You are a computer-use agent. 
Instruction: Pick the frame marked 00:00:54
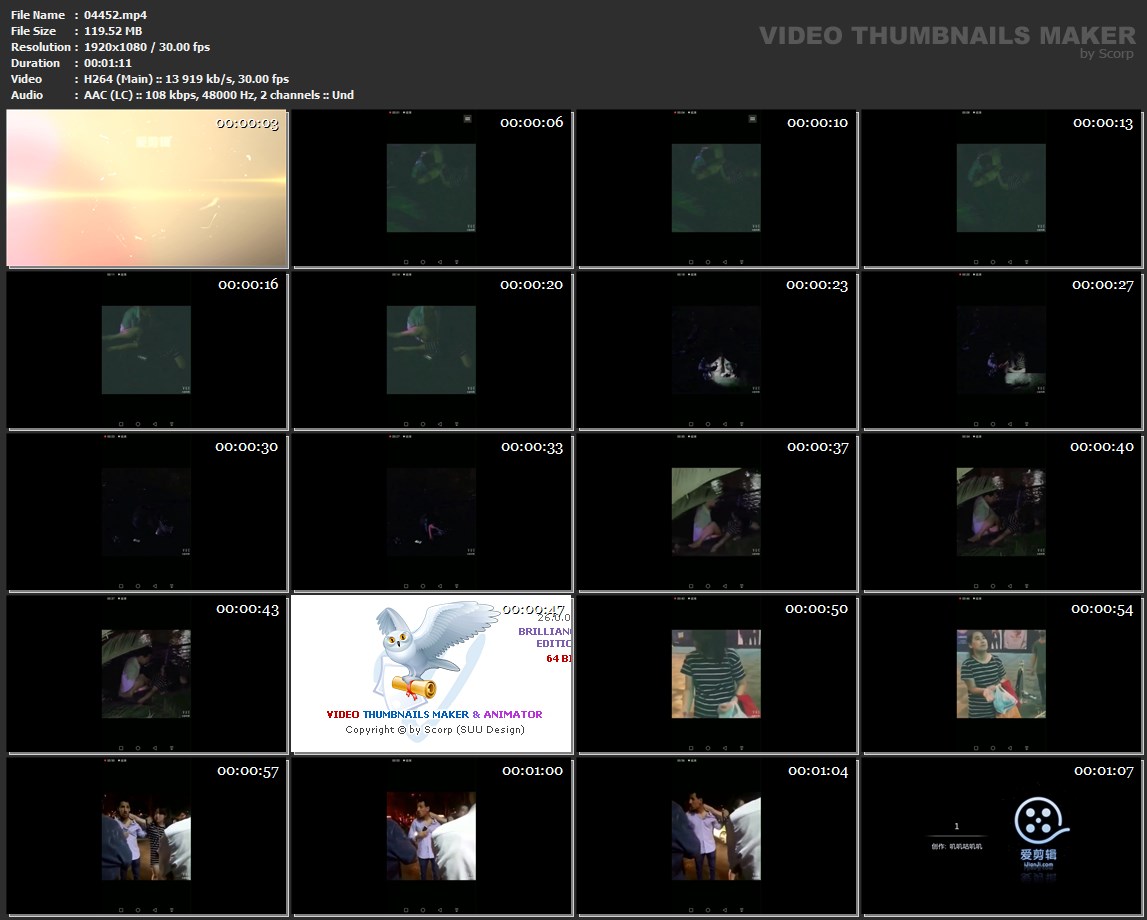(1001, 674)
